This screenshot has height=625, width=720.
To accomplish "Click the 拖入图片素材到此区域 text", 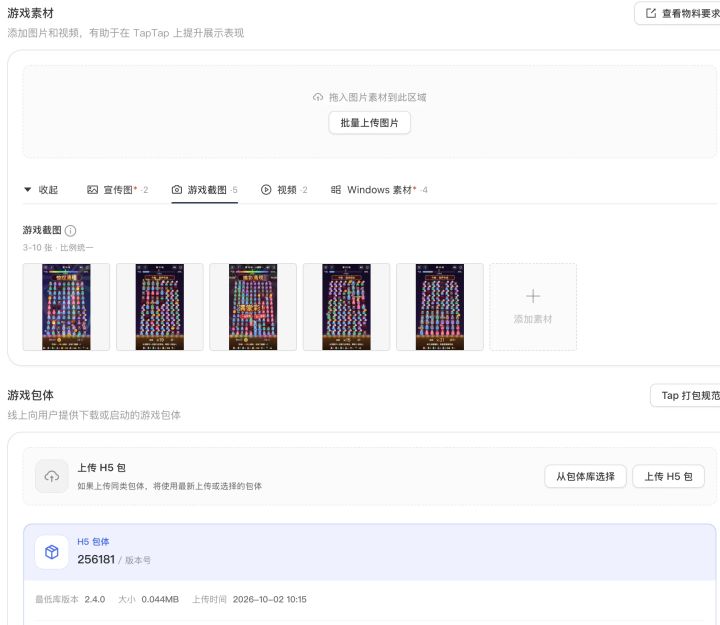I will pyautogui.click(x=377, y=97).
